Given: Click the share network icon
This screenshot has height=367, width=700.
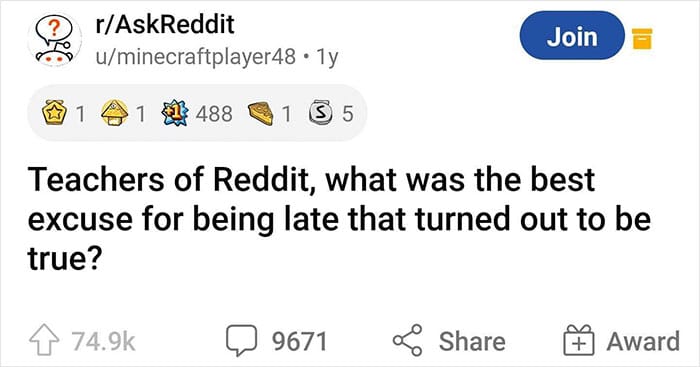Looking at the screenshot, I should [x=408, y=340].
